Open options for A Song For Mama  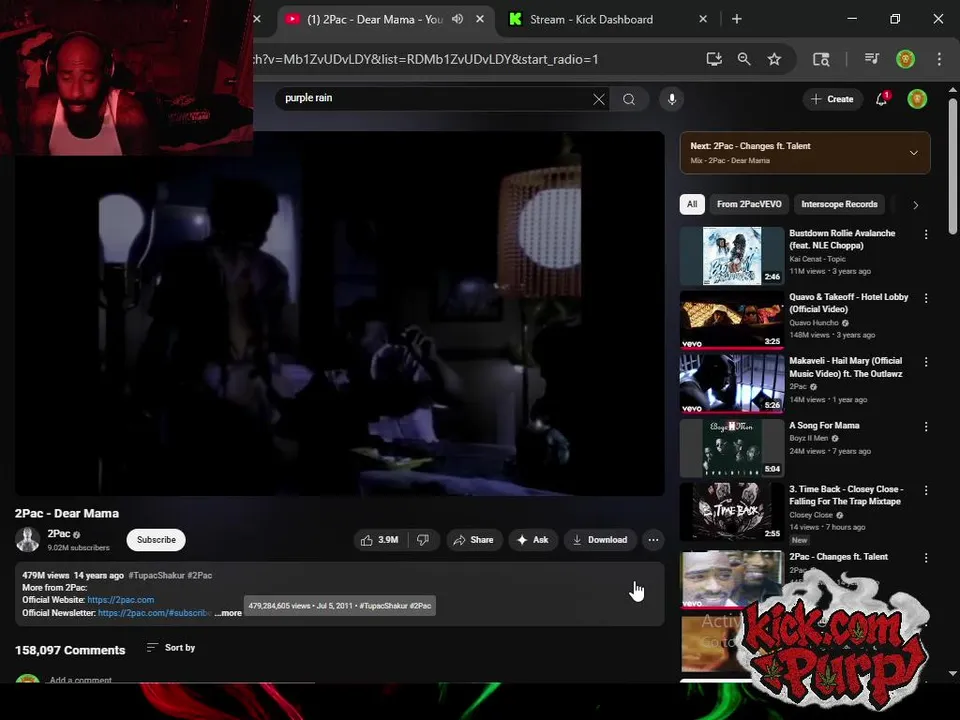[x=926, y=427]
